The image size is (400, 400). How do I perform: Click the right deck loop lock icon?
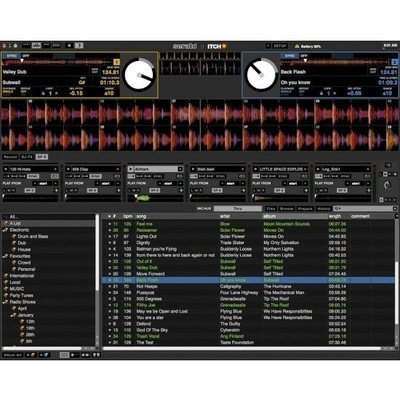pyautogui.click(x=321, y=93)
